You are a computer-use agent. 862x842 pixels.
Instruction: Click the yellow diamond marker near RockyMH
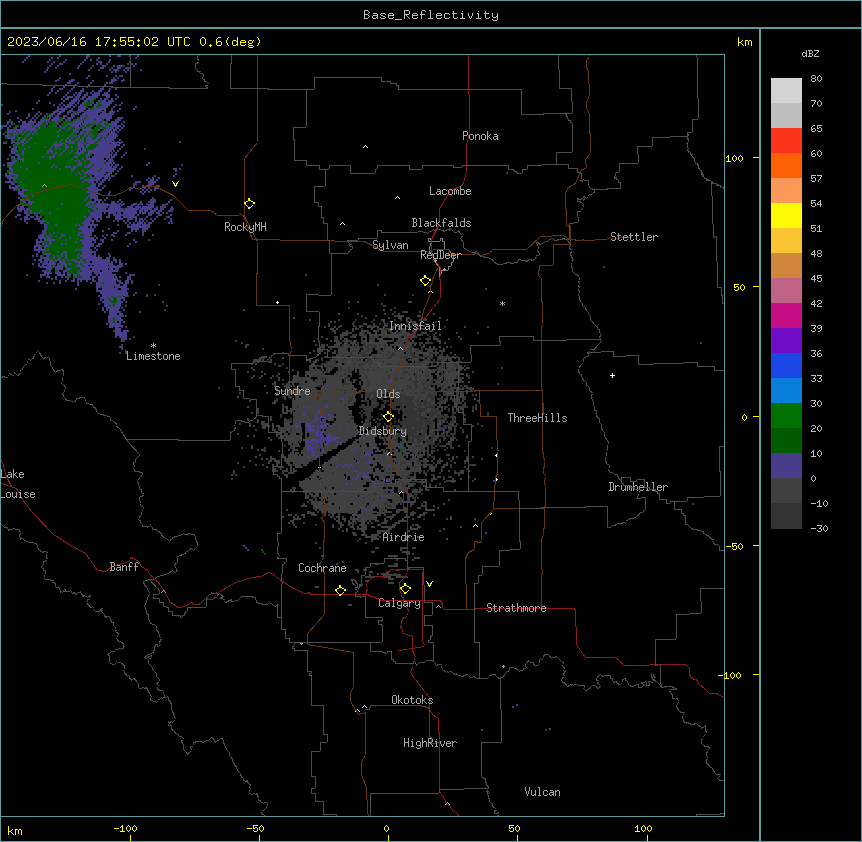[x=250, y=204]
